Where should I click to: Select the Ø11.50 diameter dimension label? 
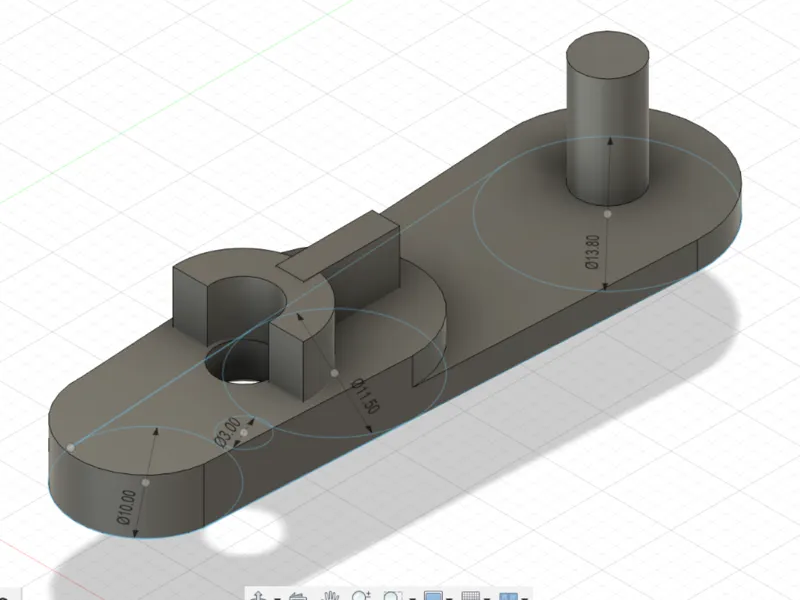coord(366,396)
